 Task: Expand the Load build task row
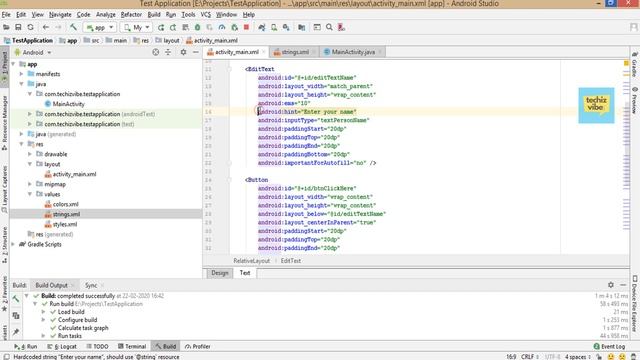coord(43,312)
